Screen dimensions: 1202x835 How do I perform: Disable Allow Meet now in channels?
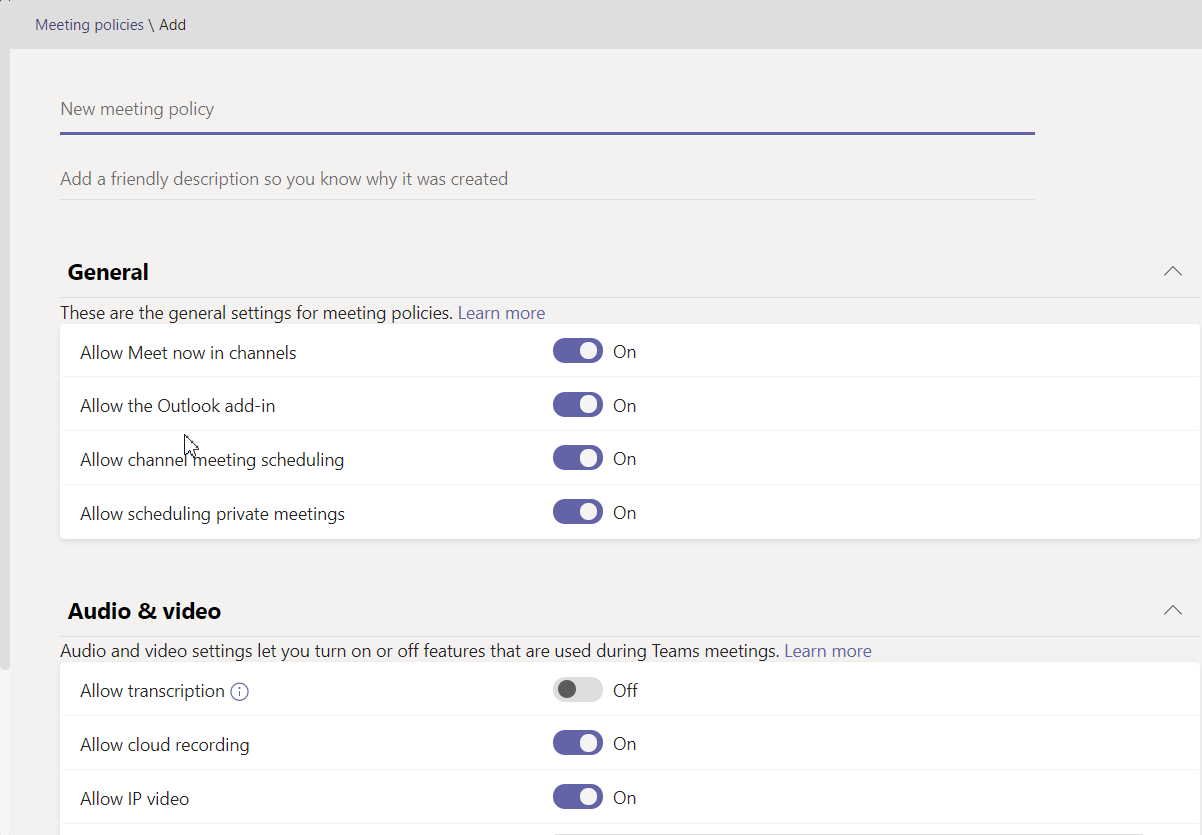[577, 351]
